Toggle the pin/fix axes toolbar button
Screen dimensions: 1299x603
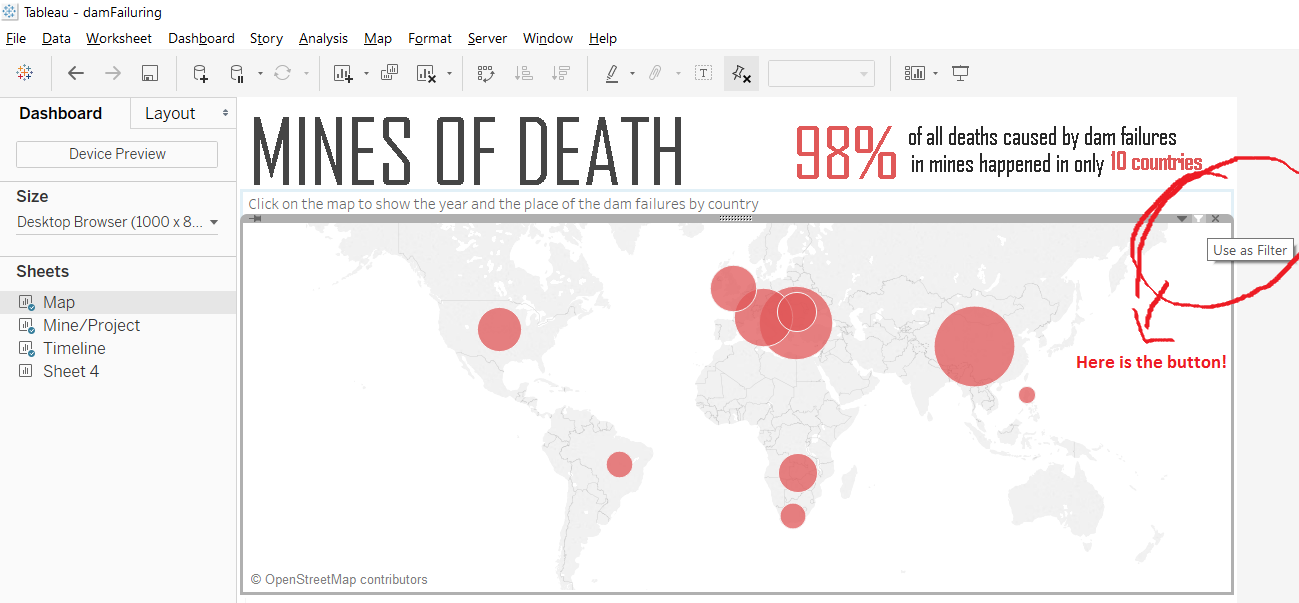(741, 73)
